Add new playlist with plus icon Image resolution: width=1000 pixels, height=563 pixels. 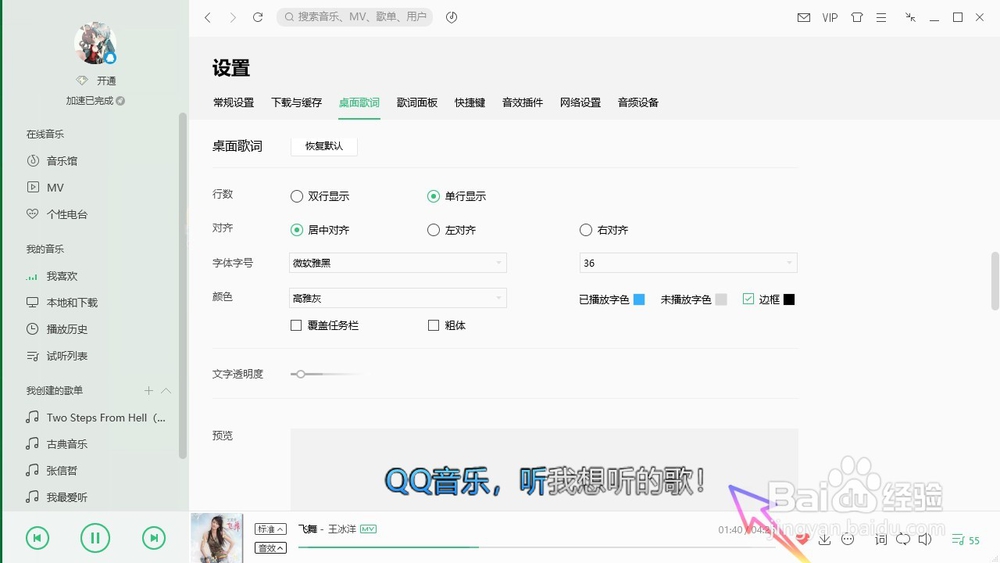pyautogui.click(x=149, y=390)
